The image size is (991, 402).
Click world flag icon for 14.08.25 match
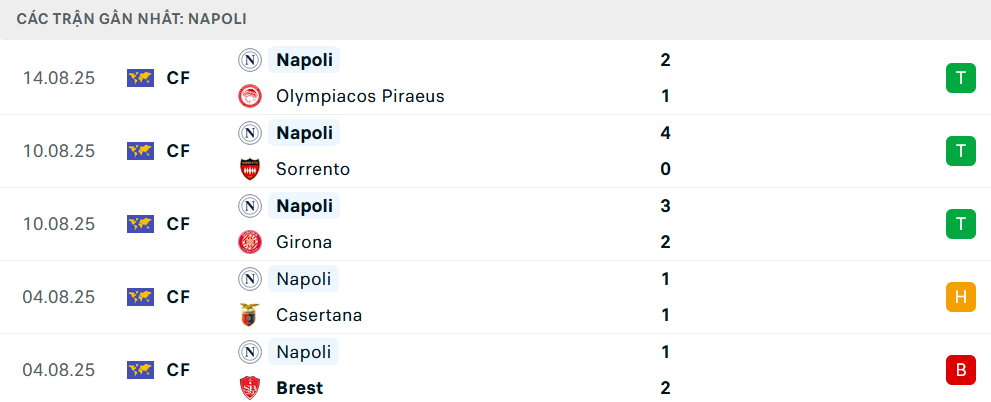click(x=140, y=78)
